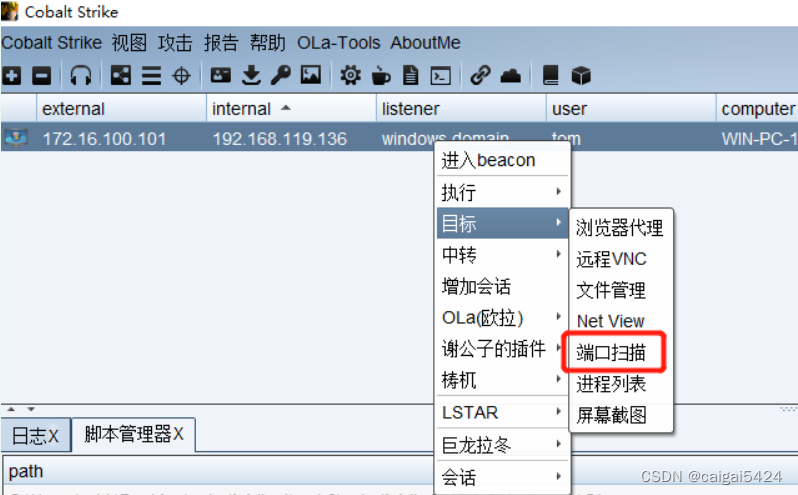This screenshot has height=495, width=798.
Task: Click the internal IP 192.168.119.136
Action: pyautogui.click(x=279, y=139)
